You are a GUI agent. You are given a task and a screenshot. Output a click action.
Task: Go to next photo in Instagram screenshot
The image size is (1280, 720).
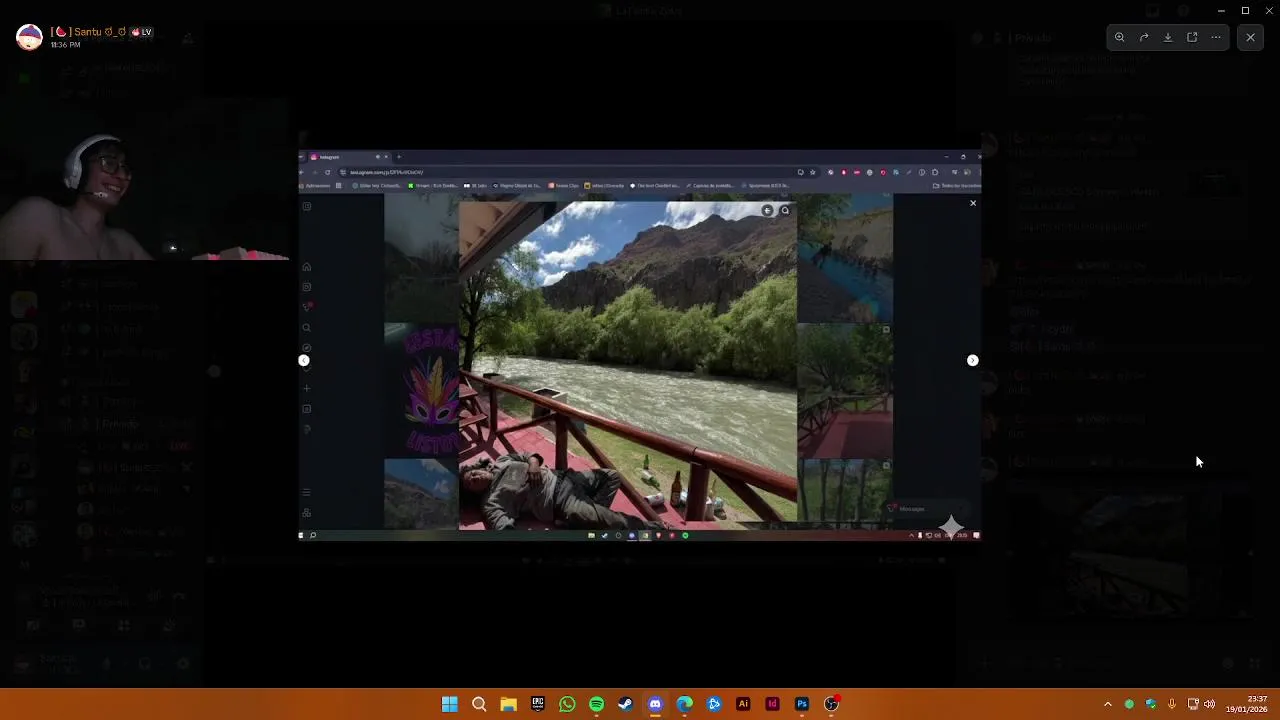(972, 360)
